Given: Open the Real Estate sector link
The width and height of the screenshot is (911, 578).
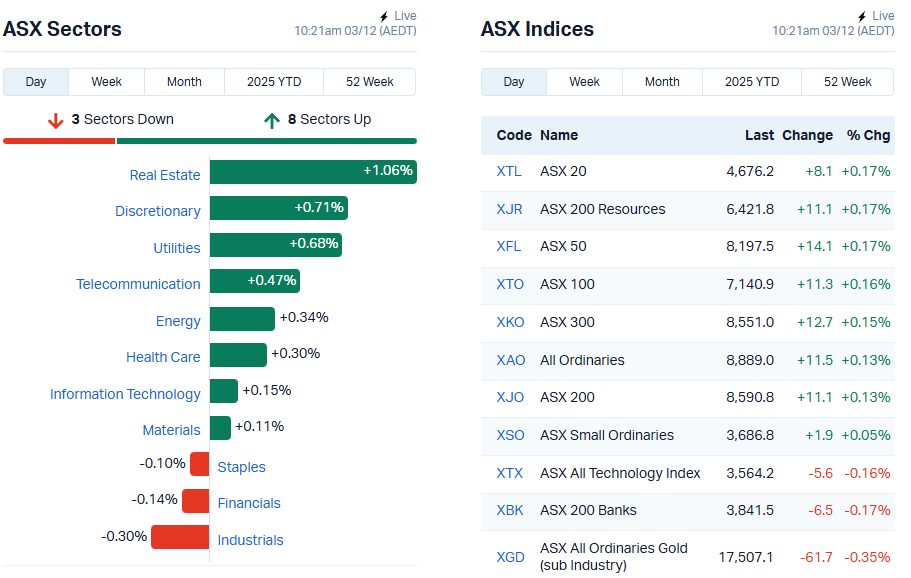Looking at the screenshot, I should (x=165, y=175).
